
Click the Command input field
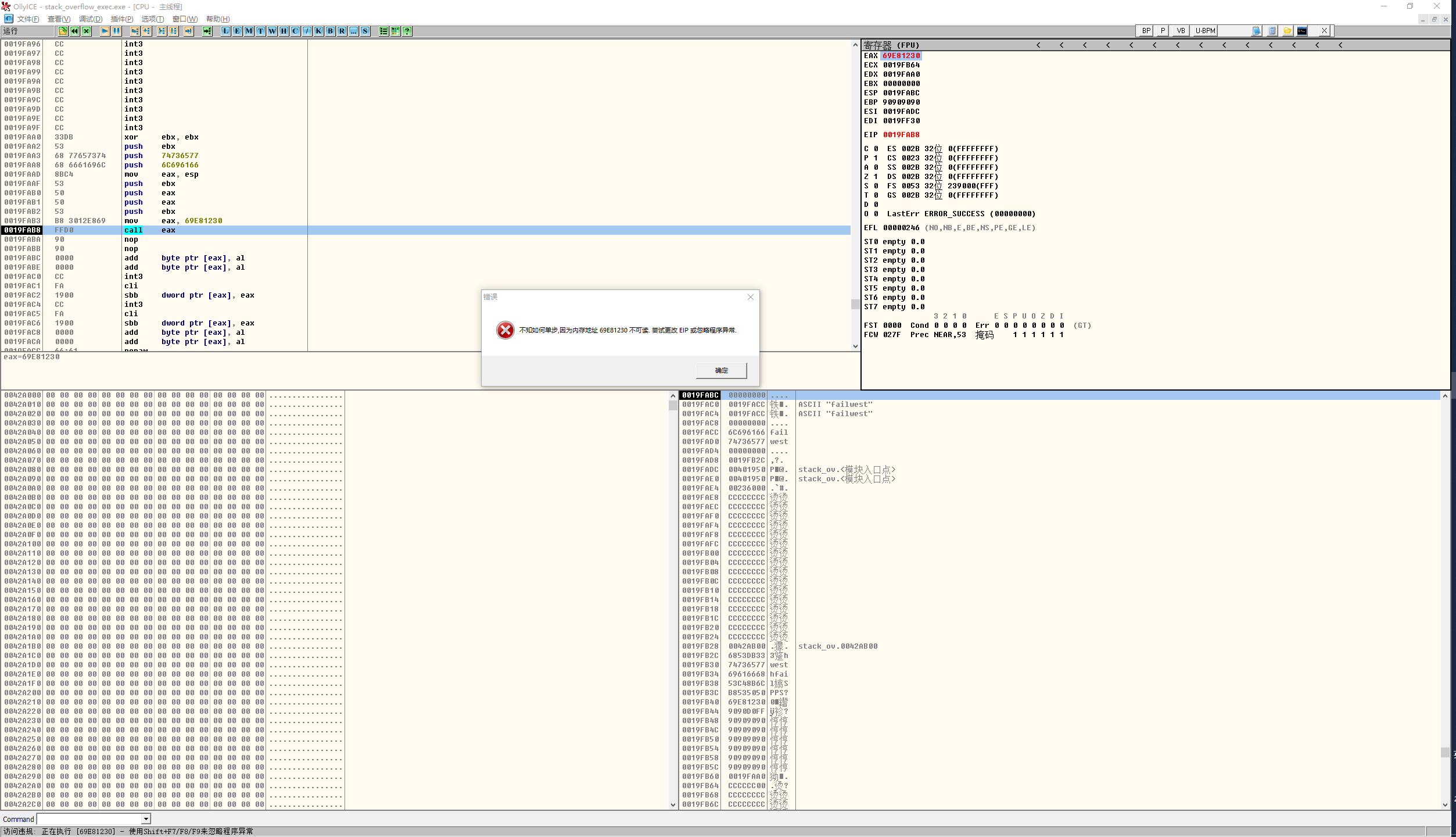point(89,819)
